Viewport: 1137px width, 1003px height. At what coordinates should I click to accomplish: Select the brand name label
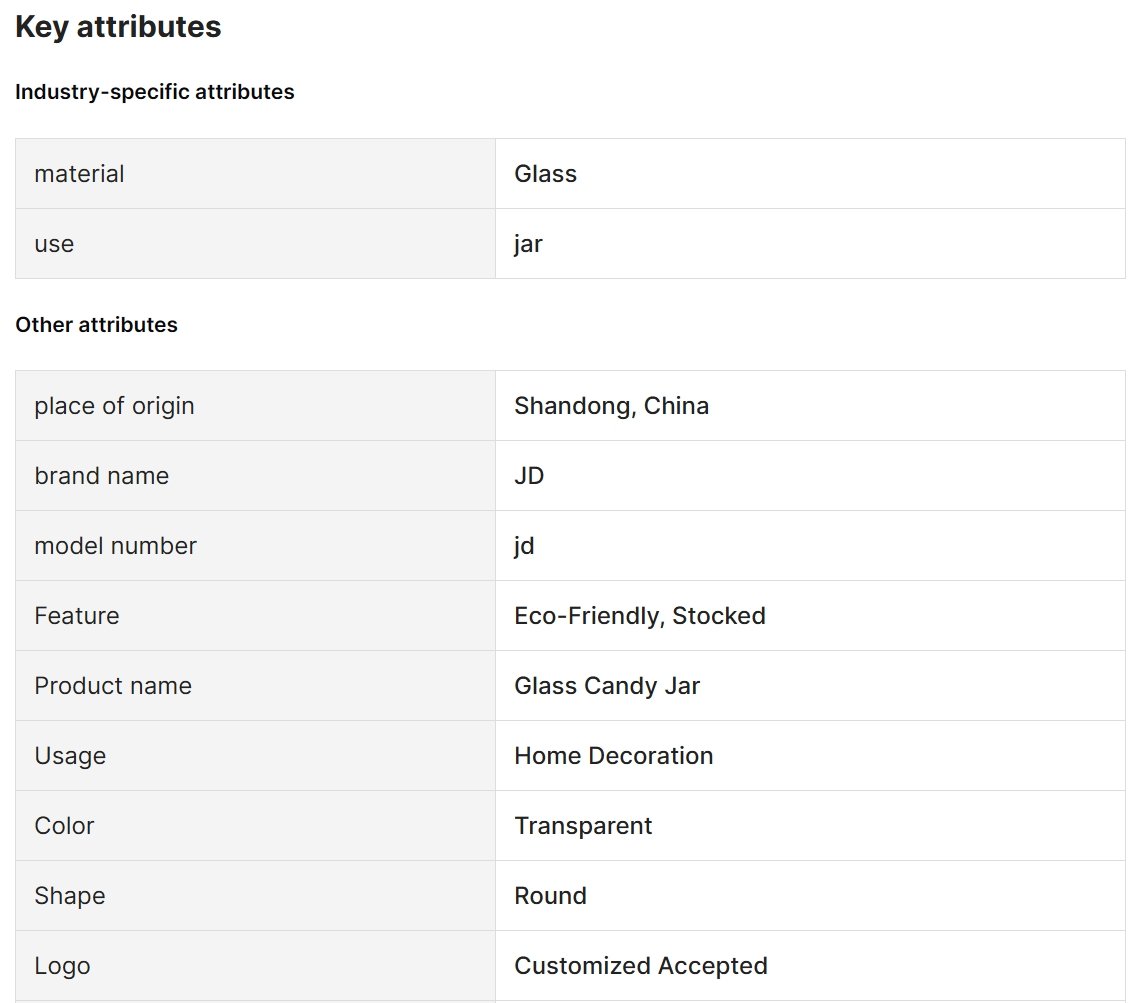102,476
